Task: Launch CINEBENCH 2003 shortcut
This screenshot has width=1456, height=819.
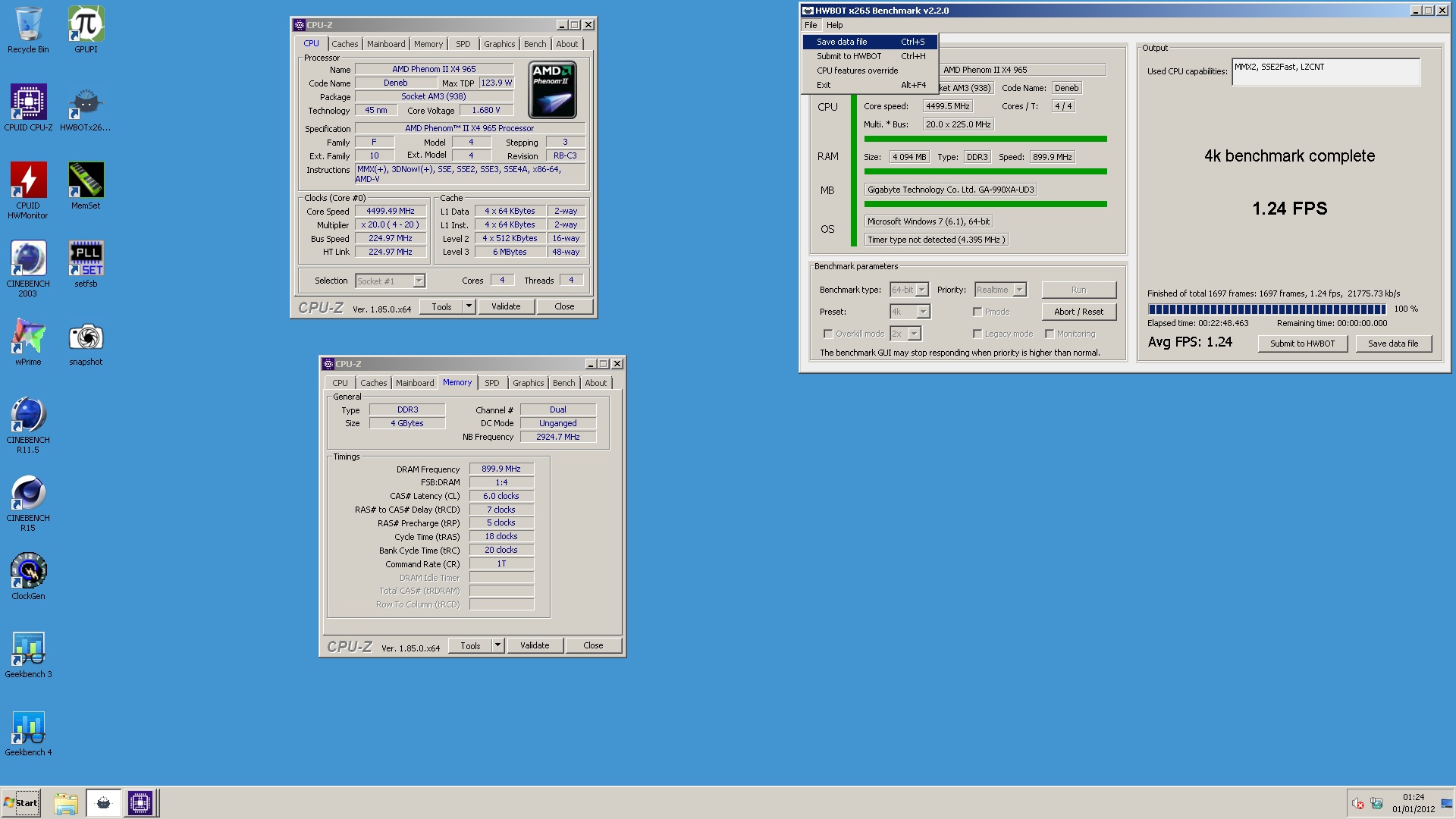Action: tap(28, 268)
